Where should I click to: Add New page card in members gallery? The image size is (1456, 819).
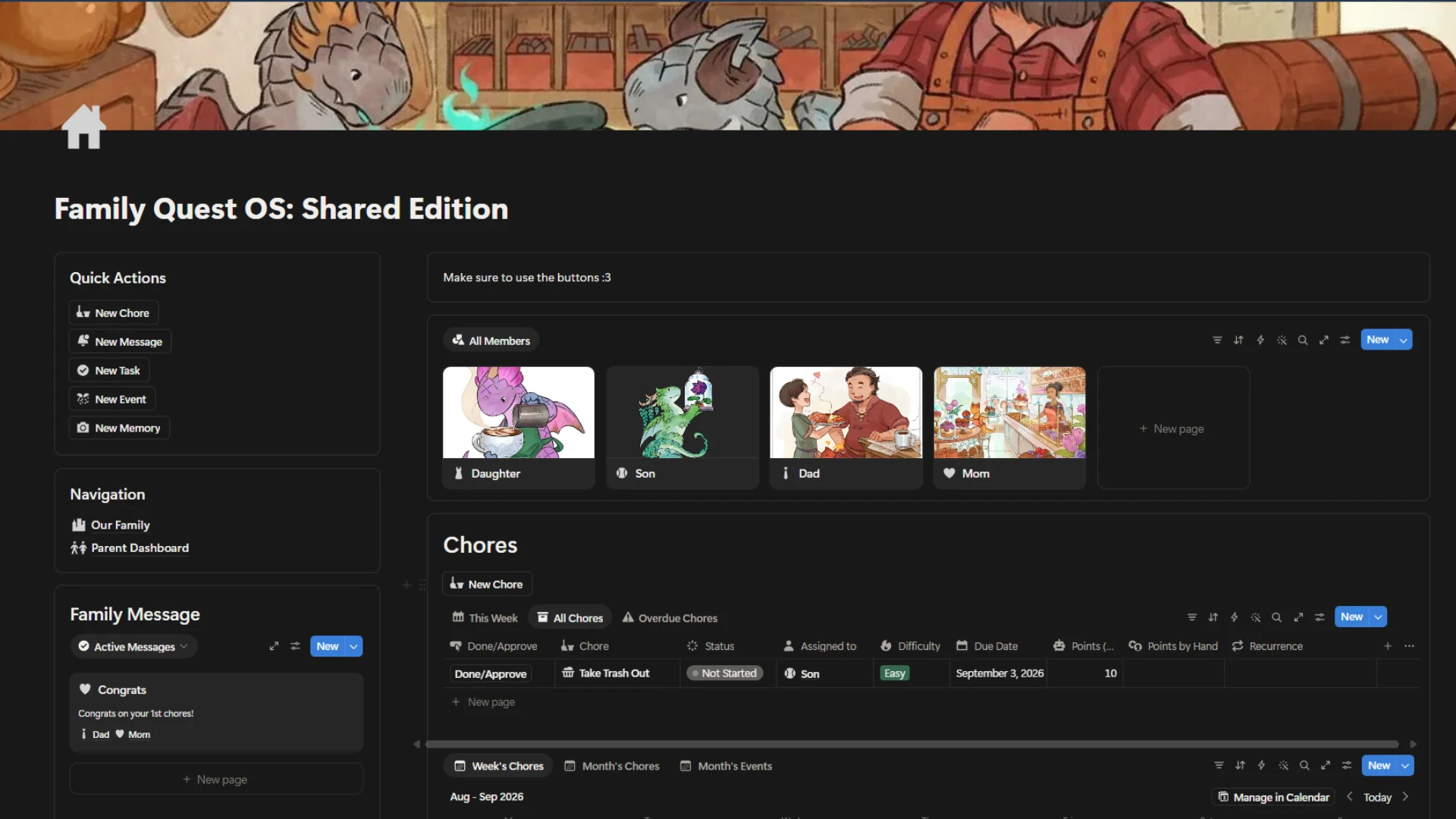[1173, 428]
